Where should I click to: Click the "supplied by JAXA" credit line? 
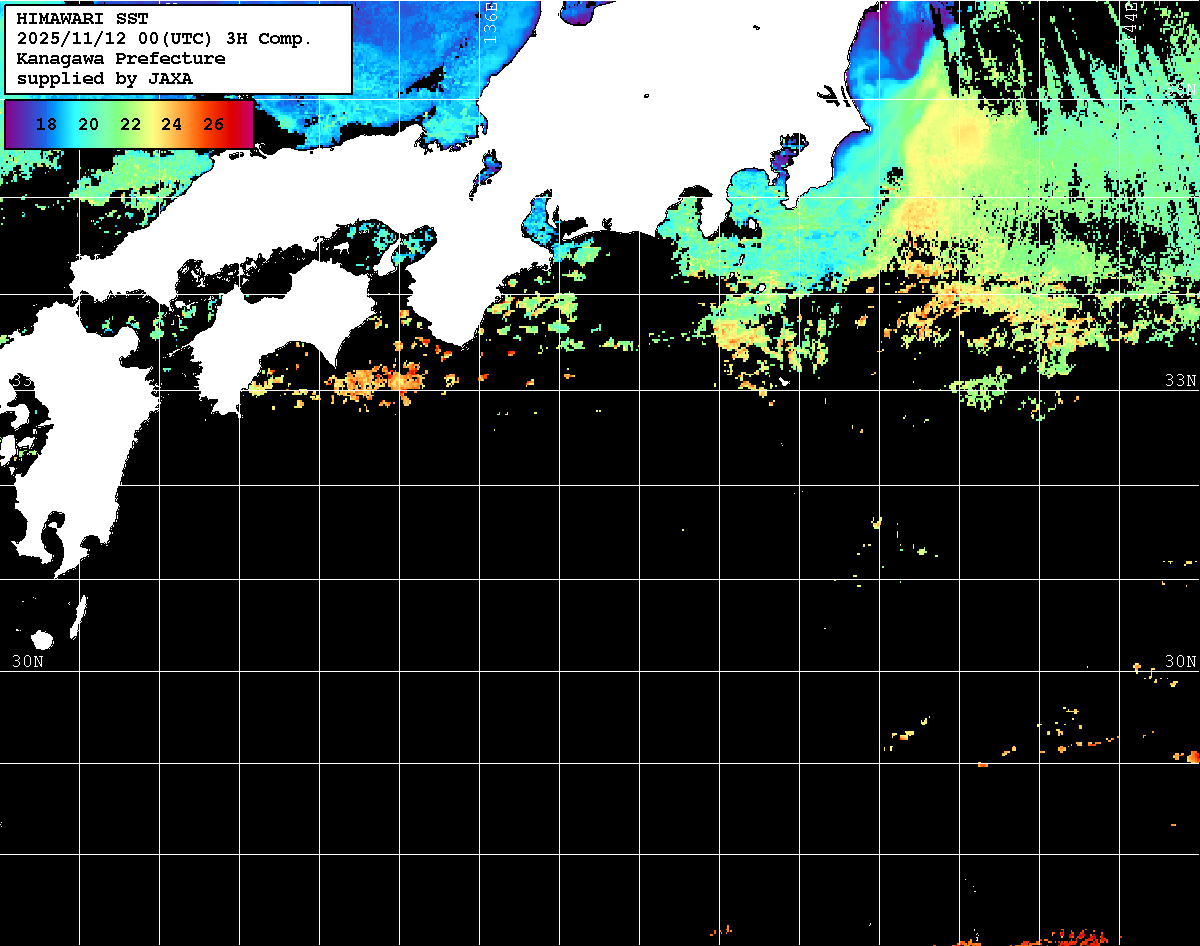[x=105, y=78]
